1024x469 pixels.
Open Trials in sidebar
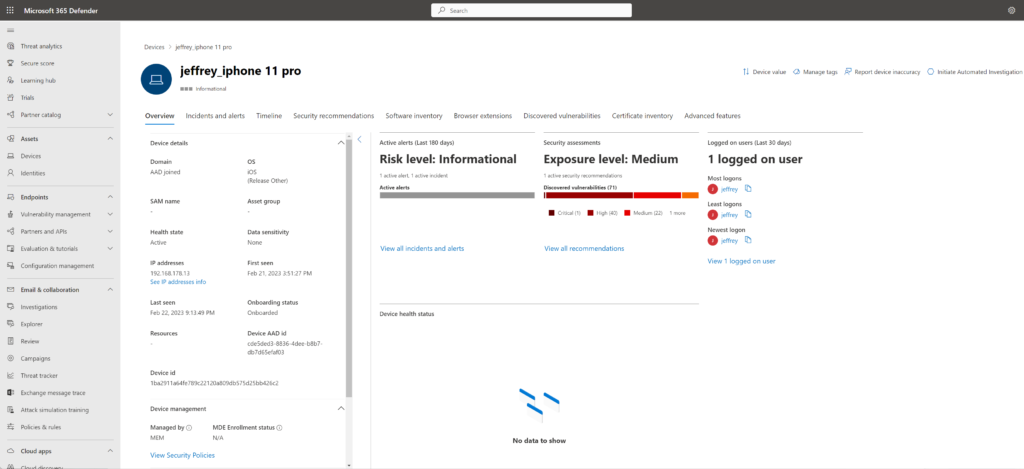[x=27, y=97]
